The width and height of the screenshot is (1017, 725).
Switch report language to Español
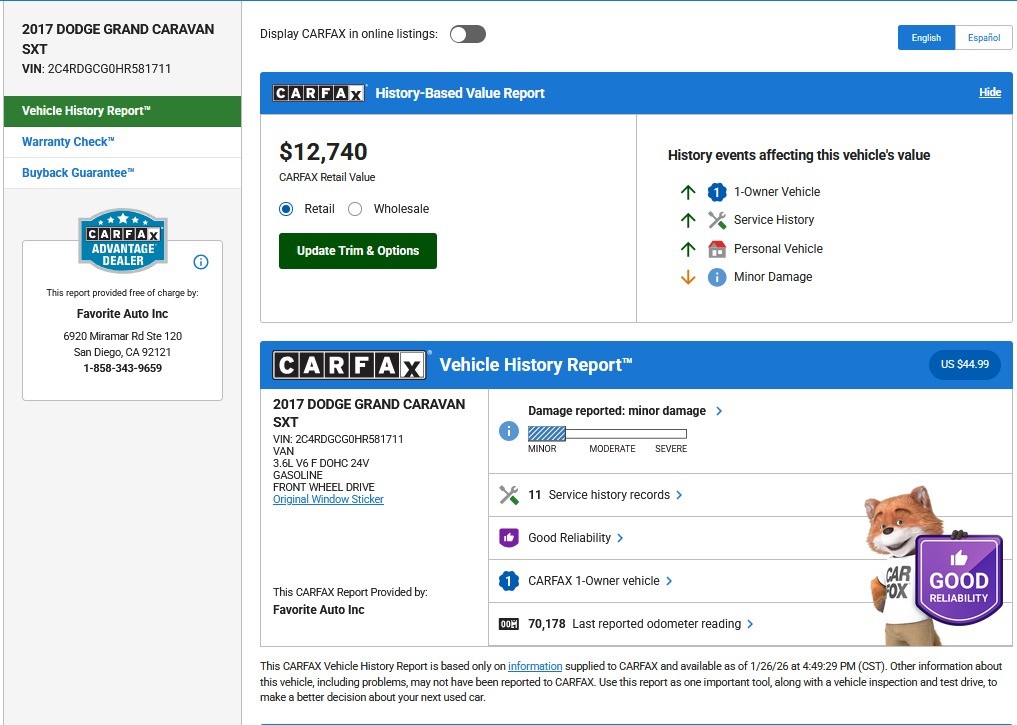(983, 38)
